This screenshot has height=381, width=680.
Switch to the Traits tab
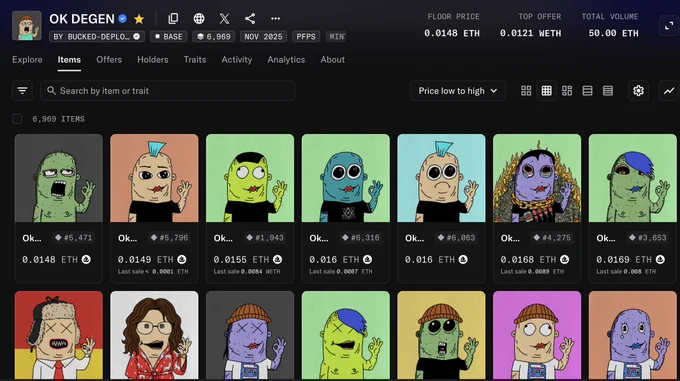tap(195, 60)
